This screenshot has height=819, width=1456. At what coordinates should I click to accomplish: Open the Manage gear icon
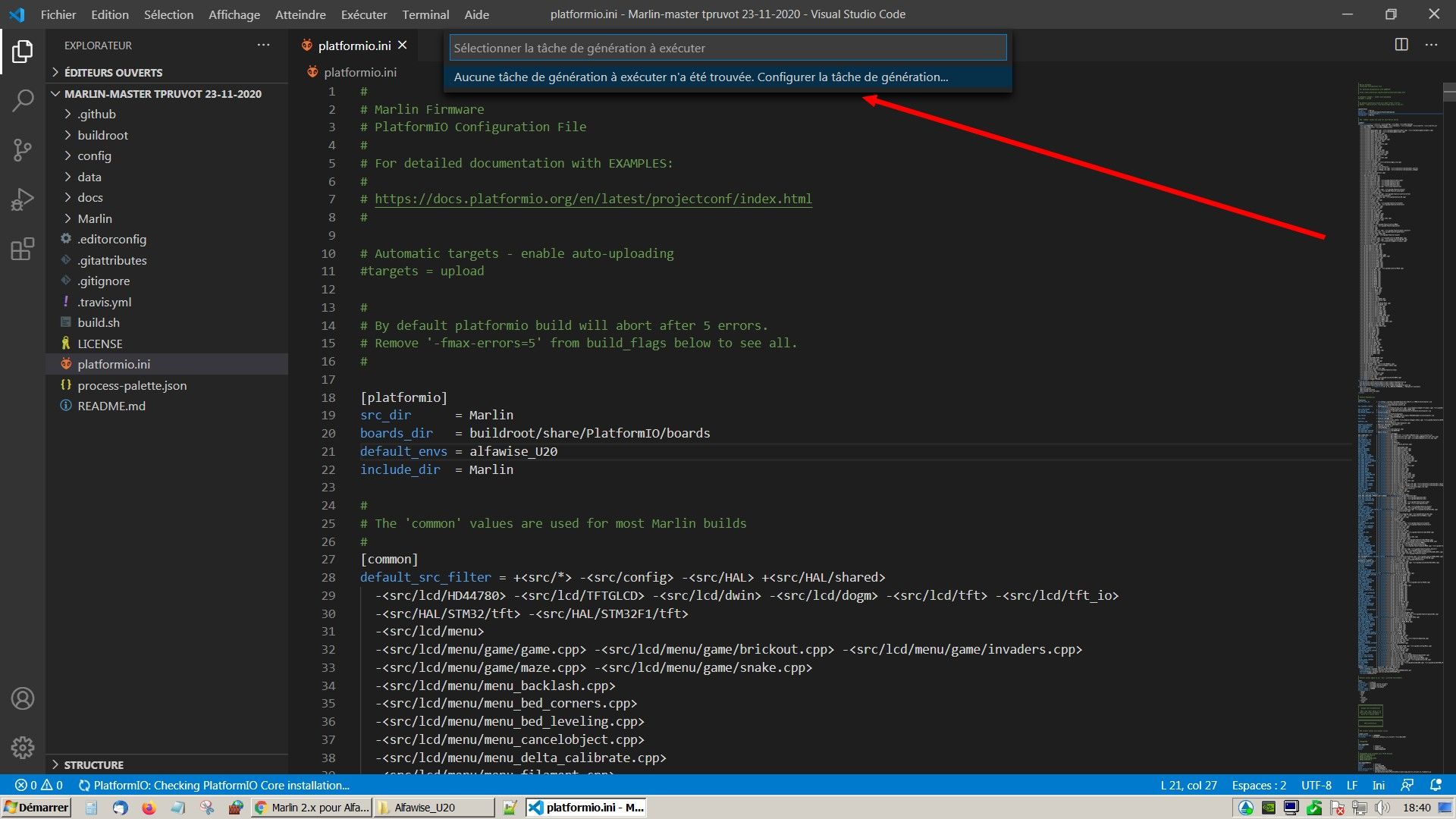click(23, 748)
